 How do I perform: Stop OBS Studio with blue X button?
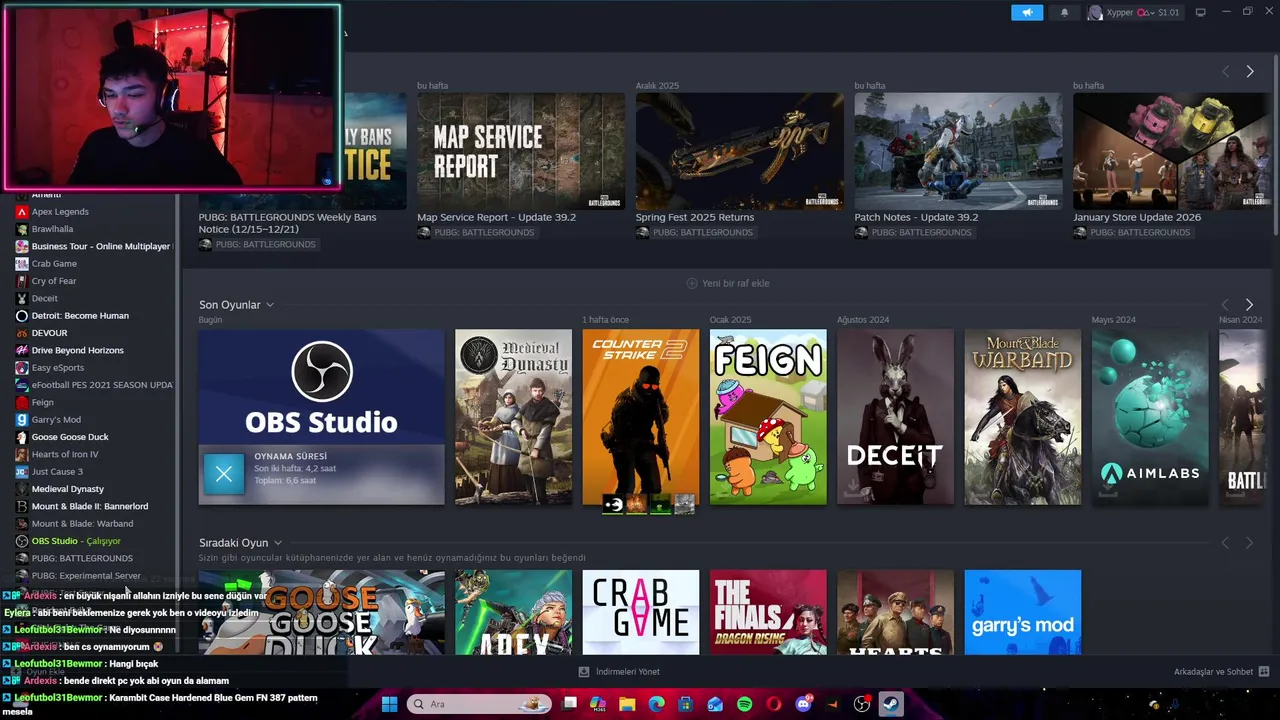coord(224,474)
